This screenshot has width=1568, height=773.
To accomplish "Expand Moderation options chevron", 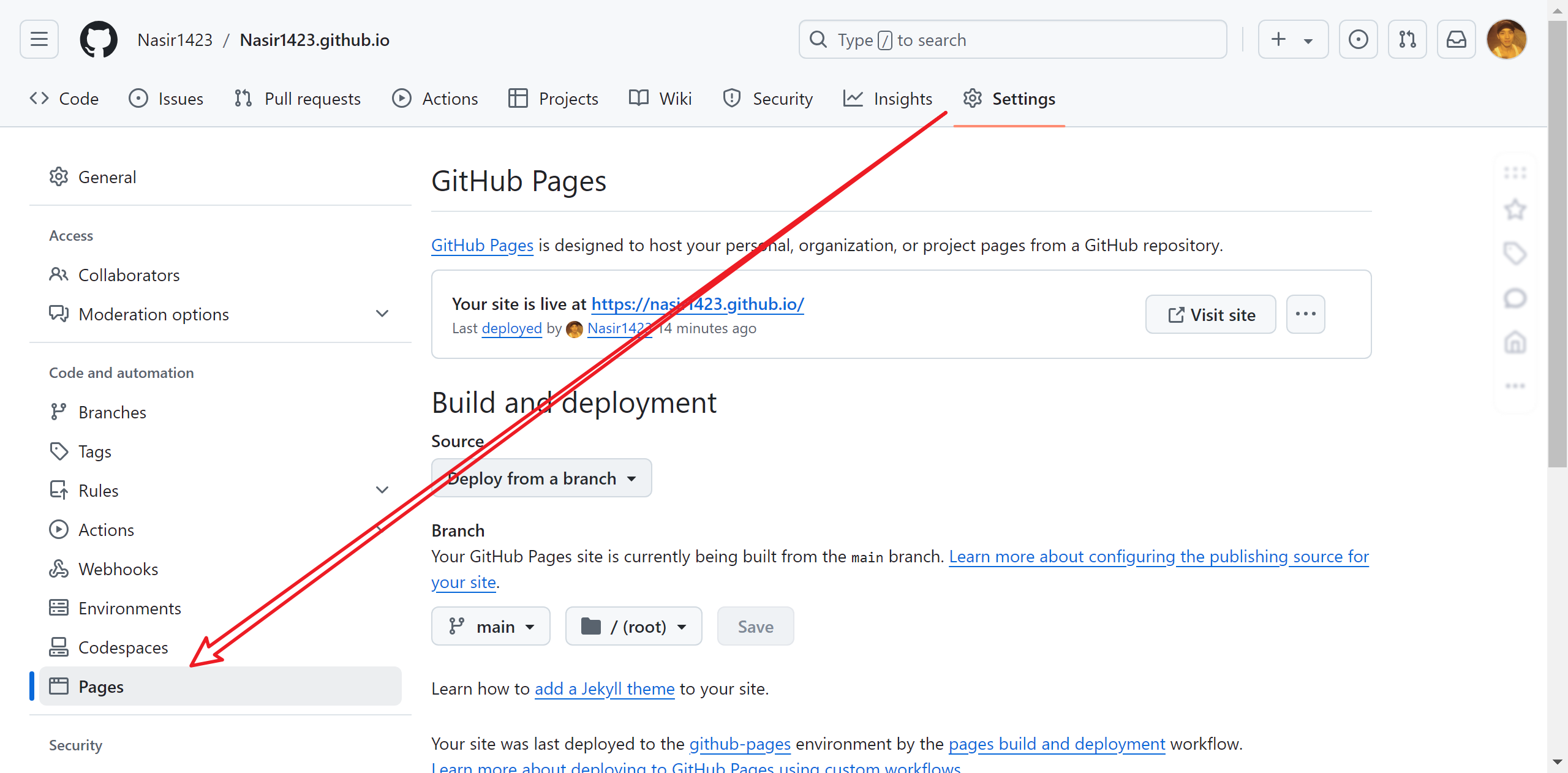I will click(382, 314).
